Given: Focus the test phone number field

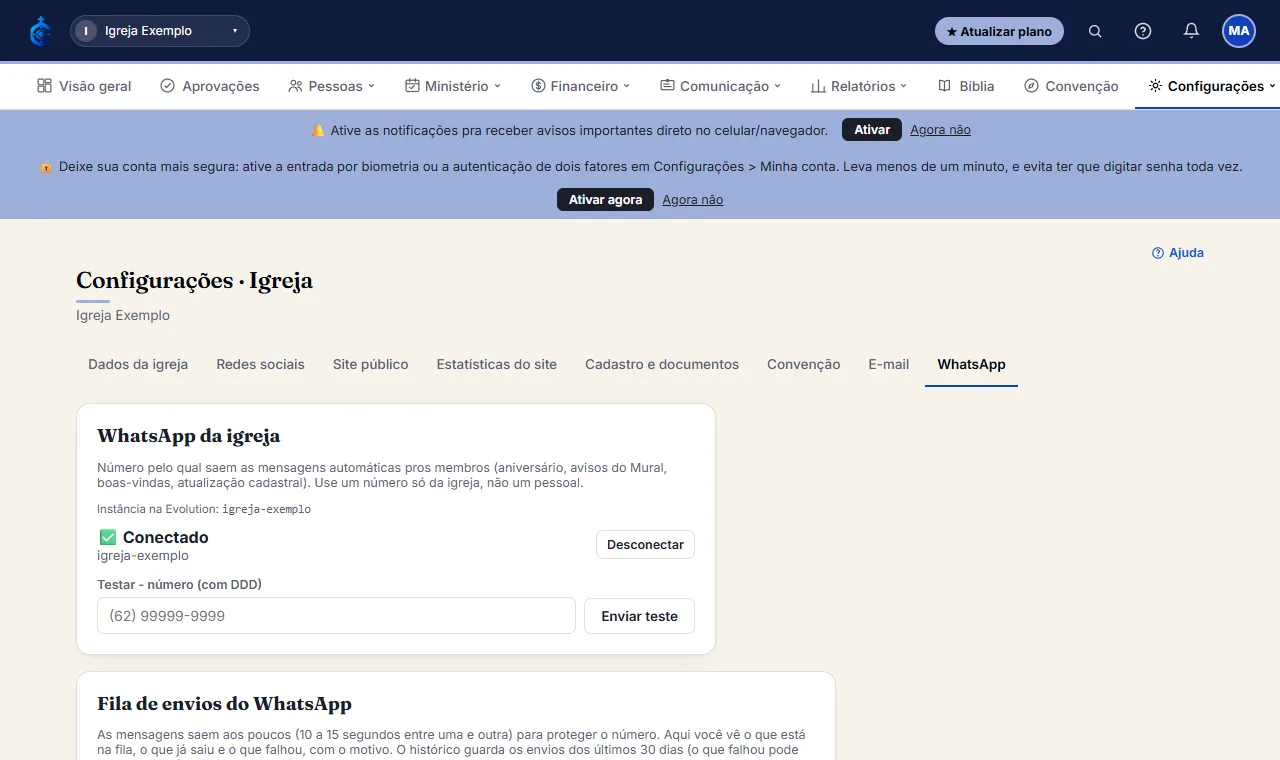Looking at the screenshot, I should pyautogui.click(x=336, y=616).
